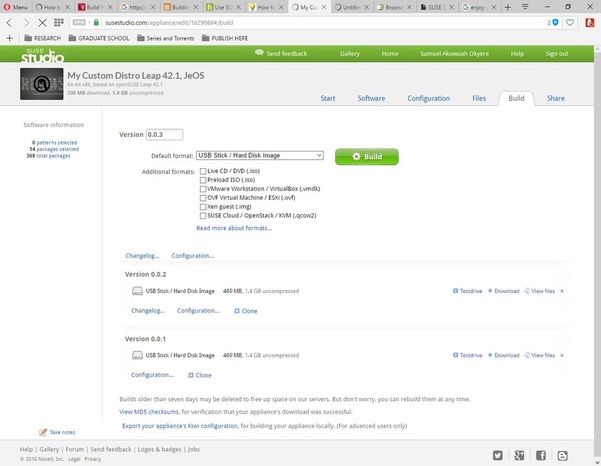Enable Live CD / DVD (.iso) format
Image resolution: width=601 pixels, height=466 pixels.
[203, 171]
